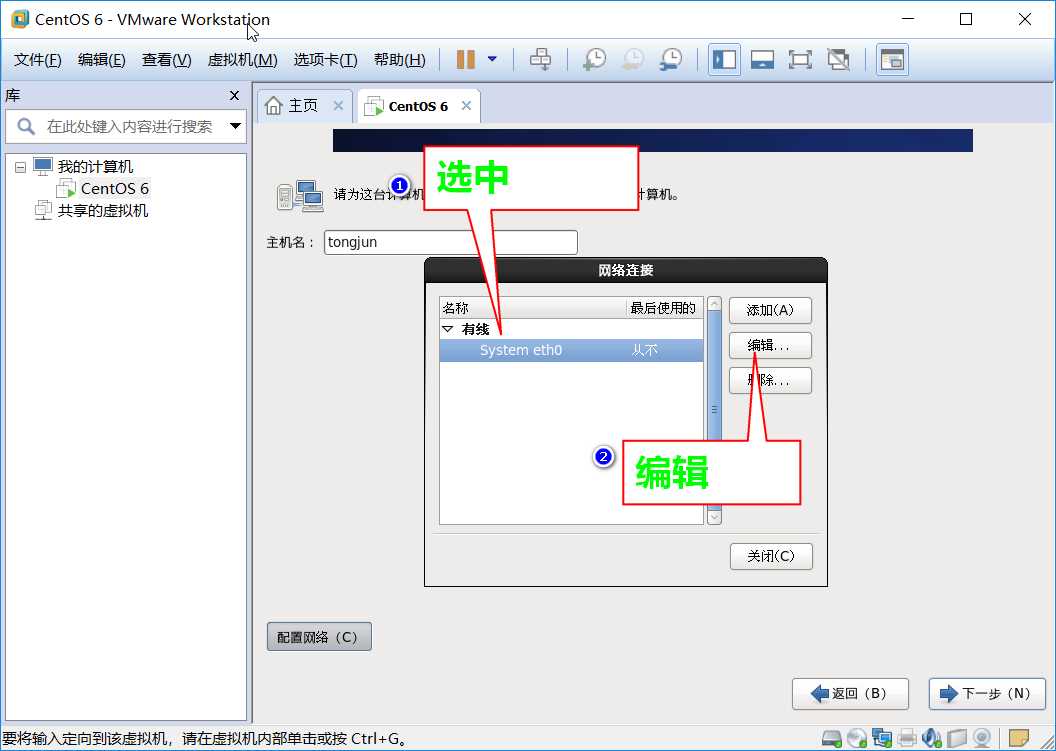The height and width of the screenshot is (751, 1056).
Task: Collapse the 我的计算机 tree node
Action: [x=20, y=166]
